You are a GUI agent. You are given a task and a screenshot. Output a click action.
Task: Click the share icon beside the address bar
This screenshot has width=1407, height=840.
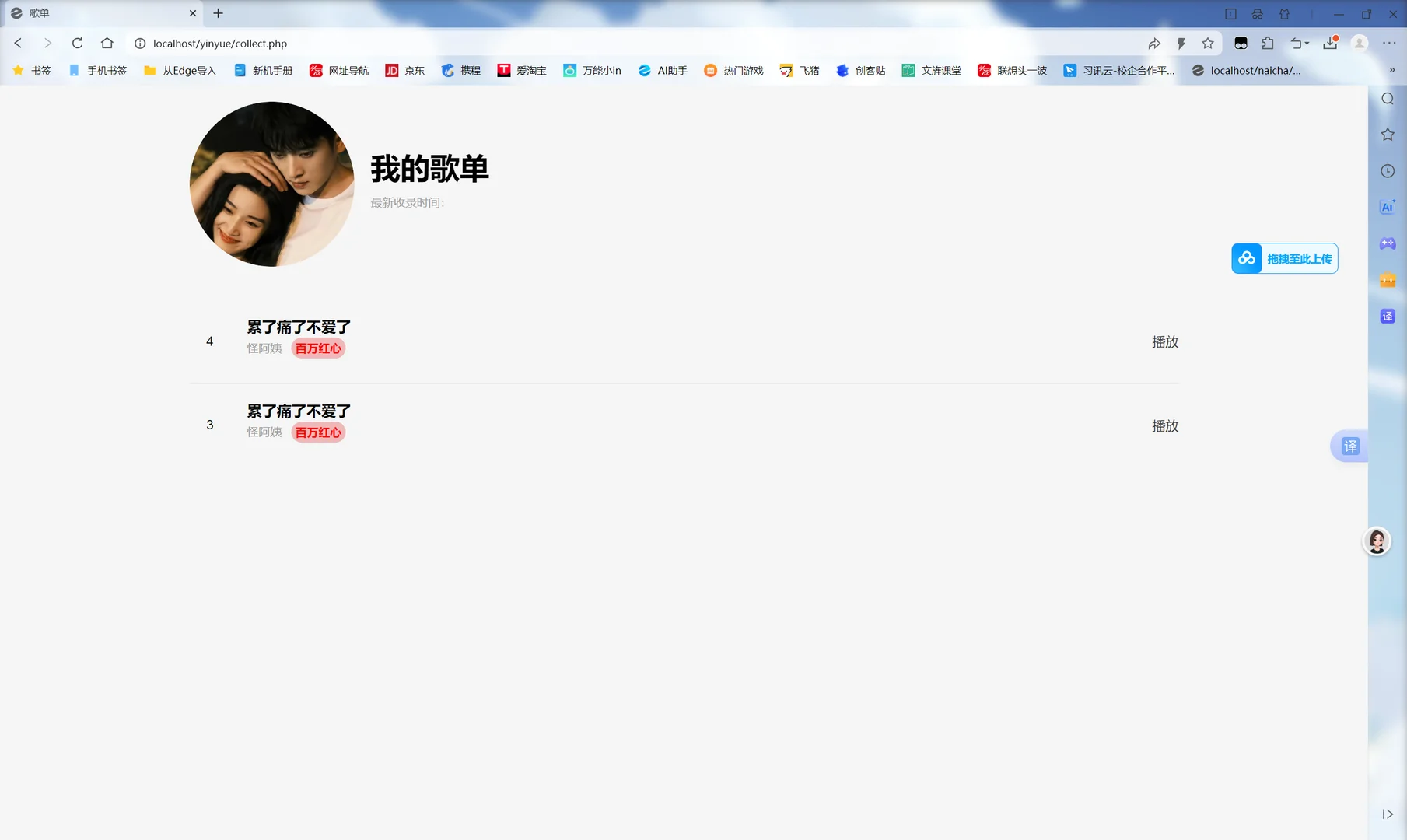click(1155, 44)
